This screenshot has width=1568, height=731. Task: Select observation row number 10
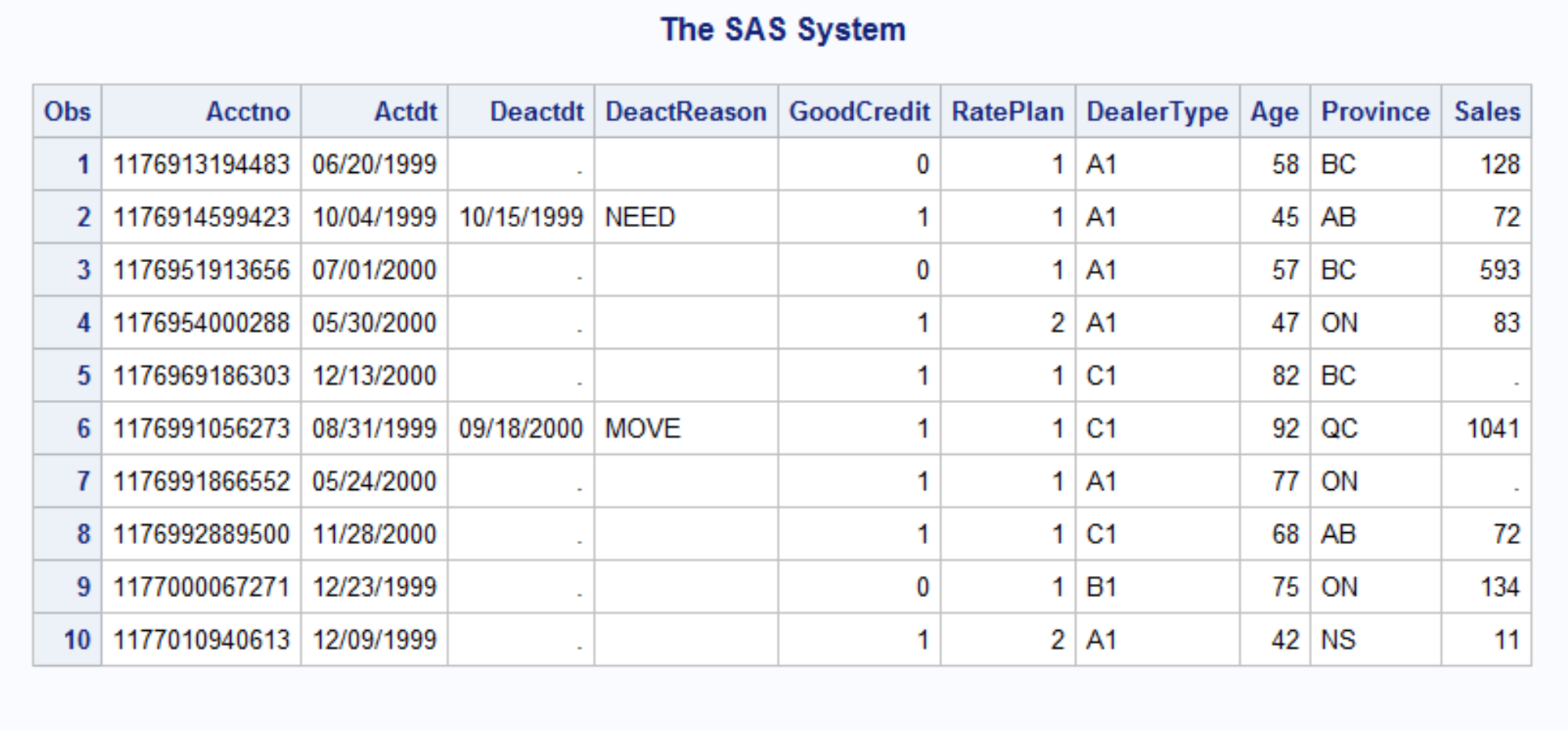click(77, 640)
